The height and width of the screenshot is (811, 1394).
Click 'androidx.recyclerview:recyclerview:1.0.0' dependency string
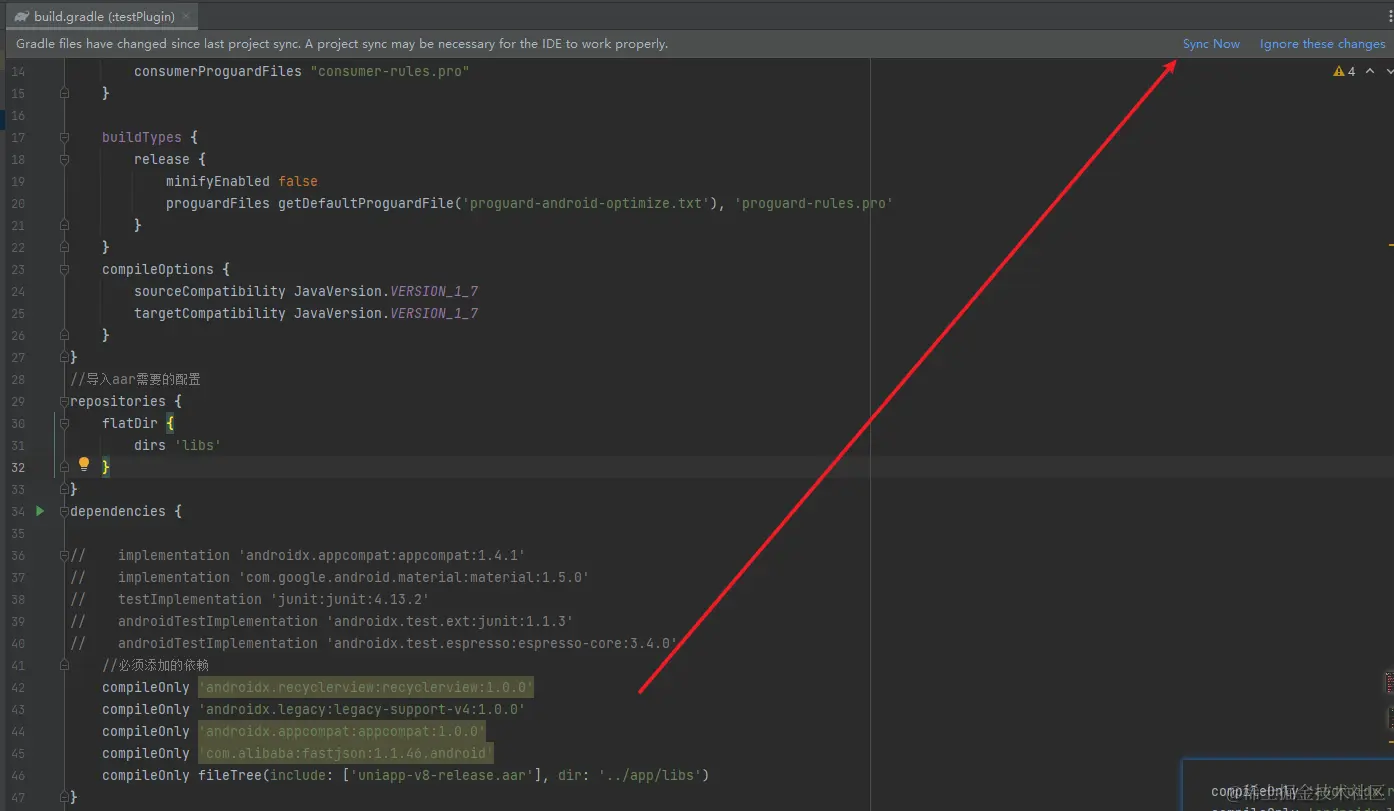(x=366, y=687)
